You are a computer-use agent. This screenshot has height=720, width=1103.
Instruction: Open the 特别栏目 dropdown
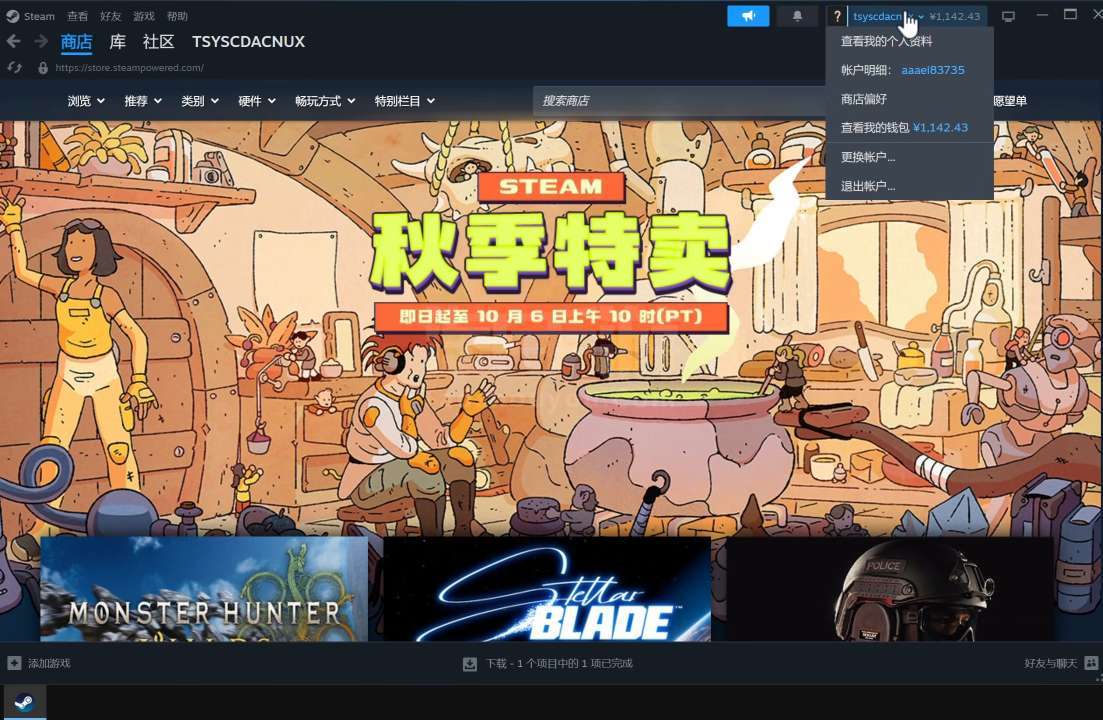404,101
